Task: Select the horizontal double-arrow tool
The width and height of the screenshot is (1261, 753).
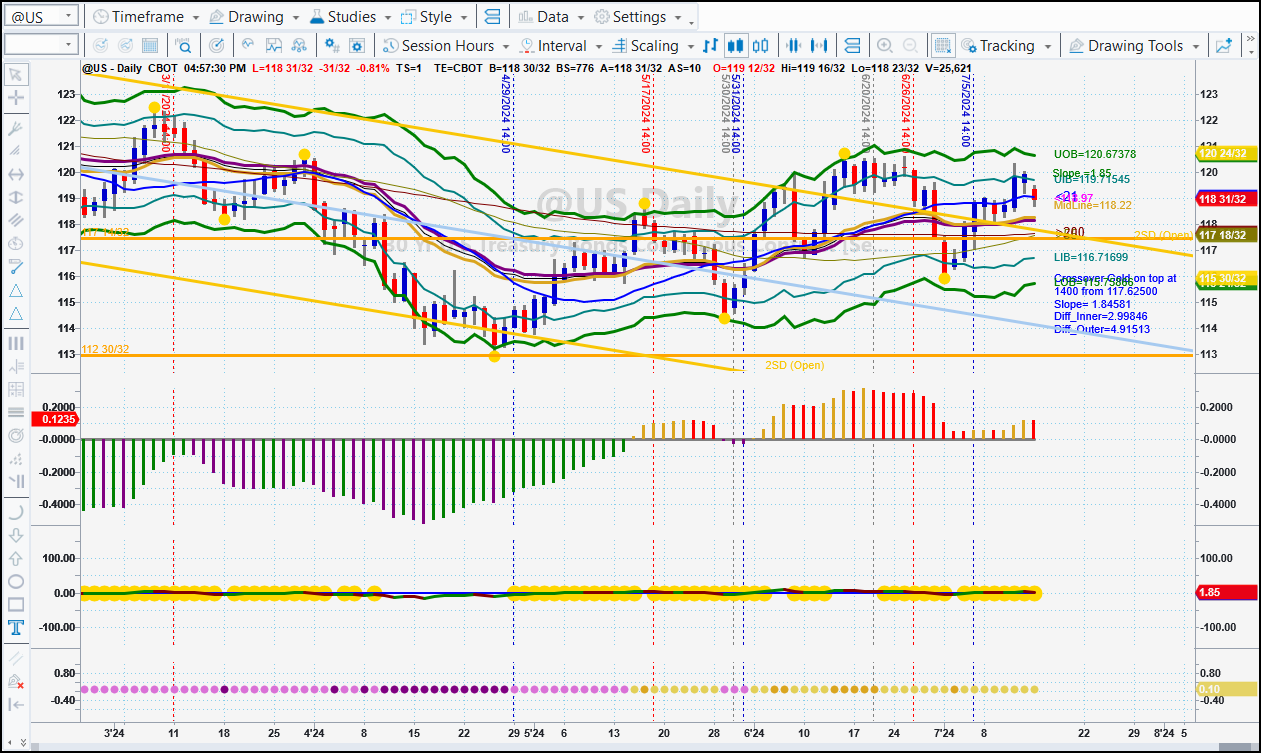Action: (16, 174)
